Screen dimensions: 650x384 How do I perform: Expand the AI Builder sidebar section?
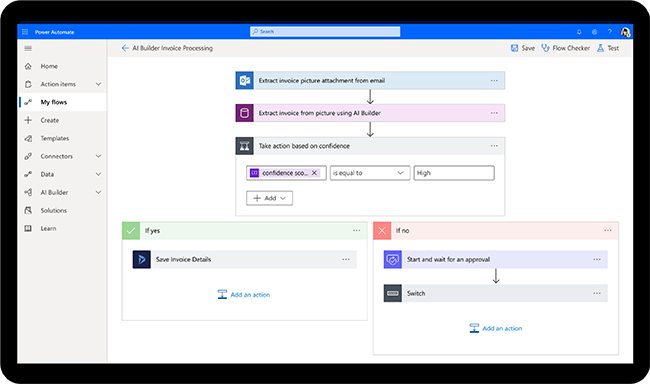[98, 192]
